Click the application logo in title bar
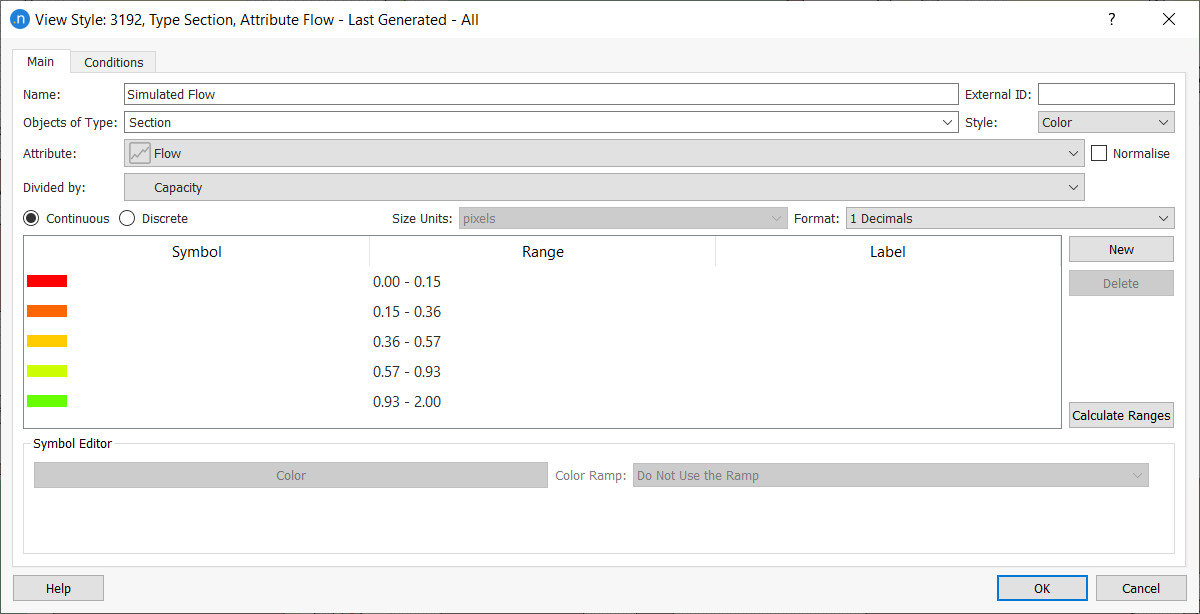1200x614 pixels. 18,19
